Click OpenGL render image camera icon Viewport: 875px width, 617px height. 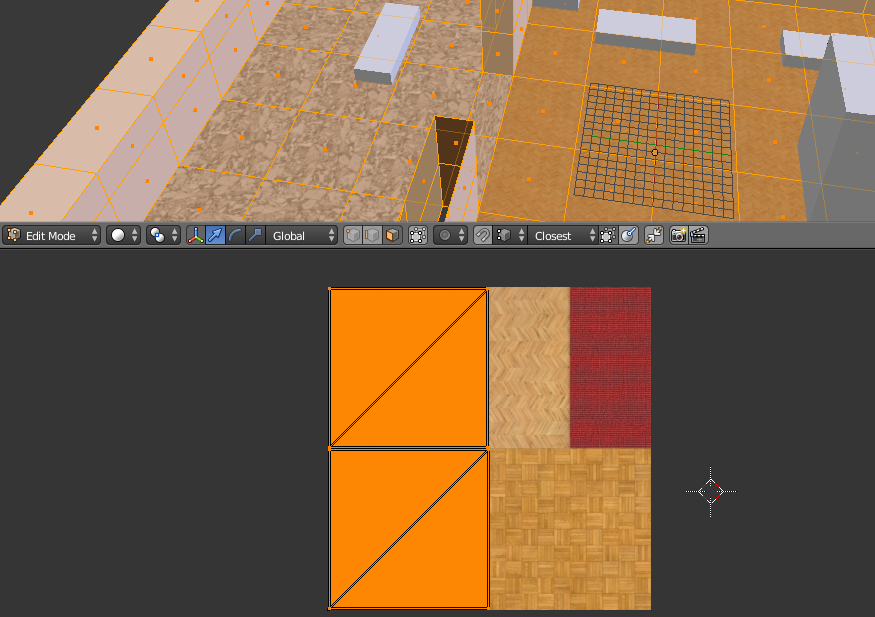[678, 236]
